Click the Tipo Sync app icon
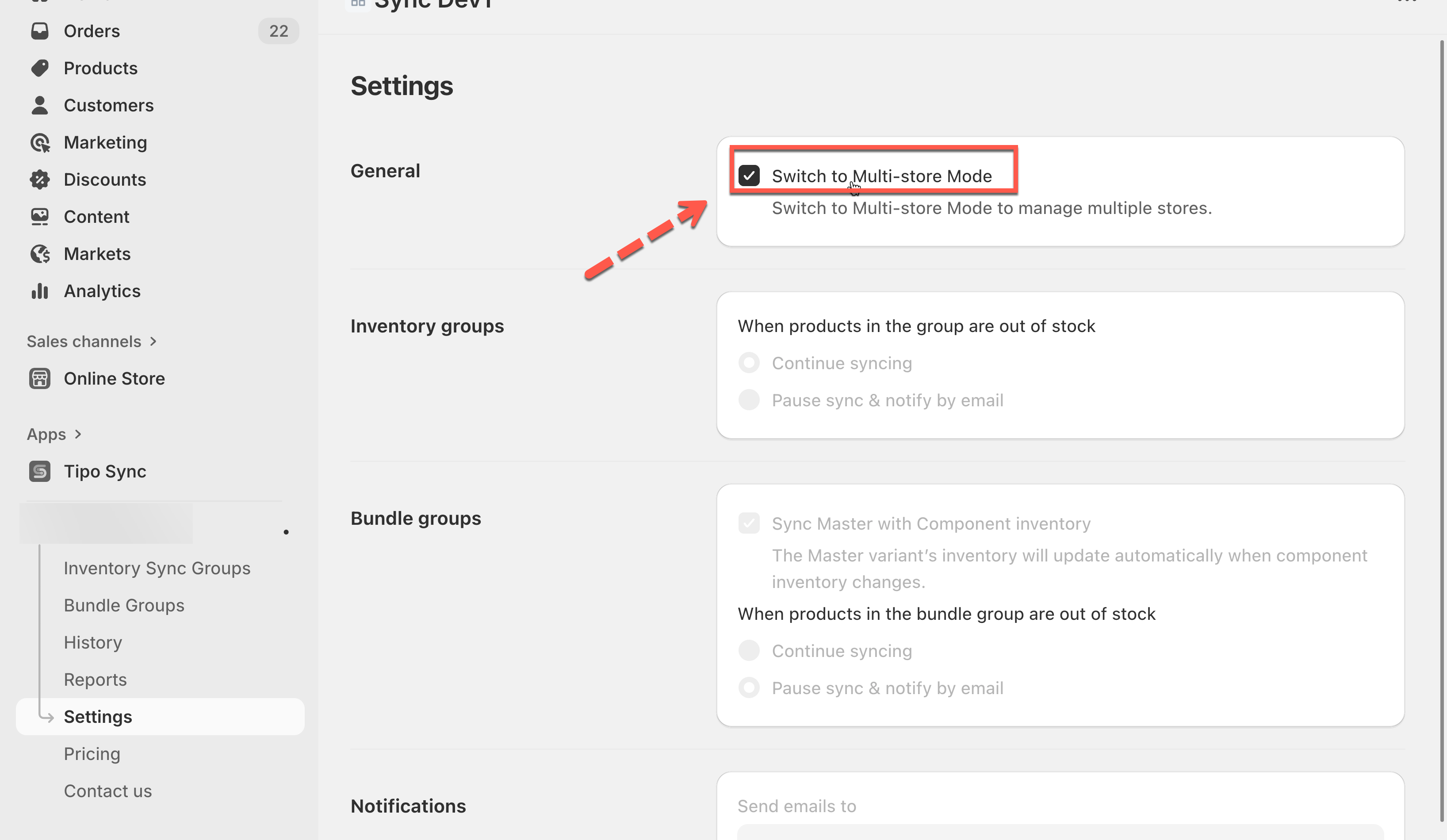The height and width of the screenshot is (840, 1447). (x=40, y=471)
